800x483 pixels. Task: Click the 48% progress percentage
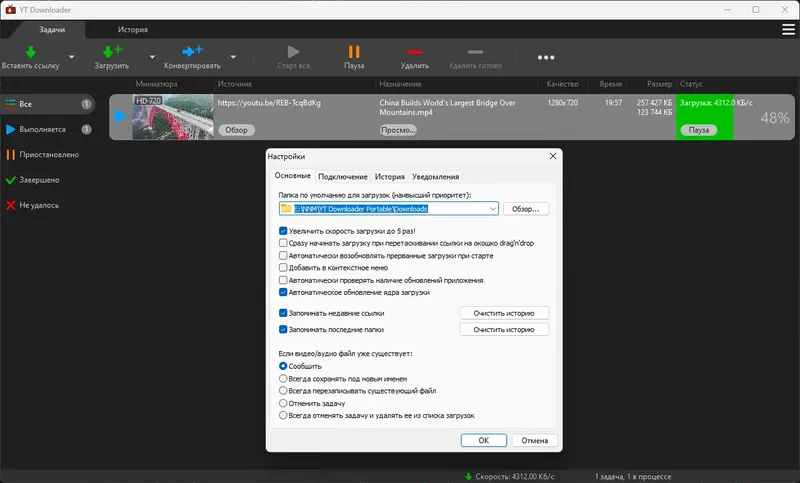[776, 118]
